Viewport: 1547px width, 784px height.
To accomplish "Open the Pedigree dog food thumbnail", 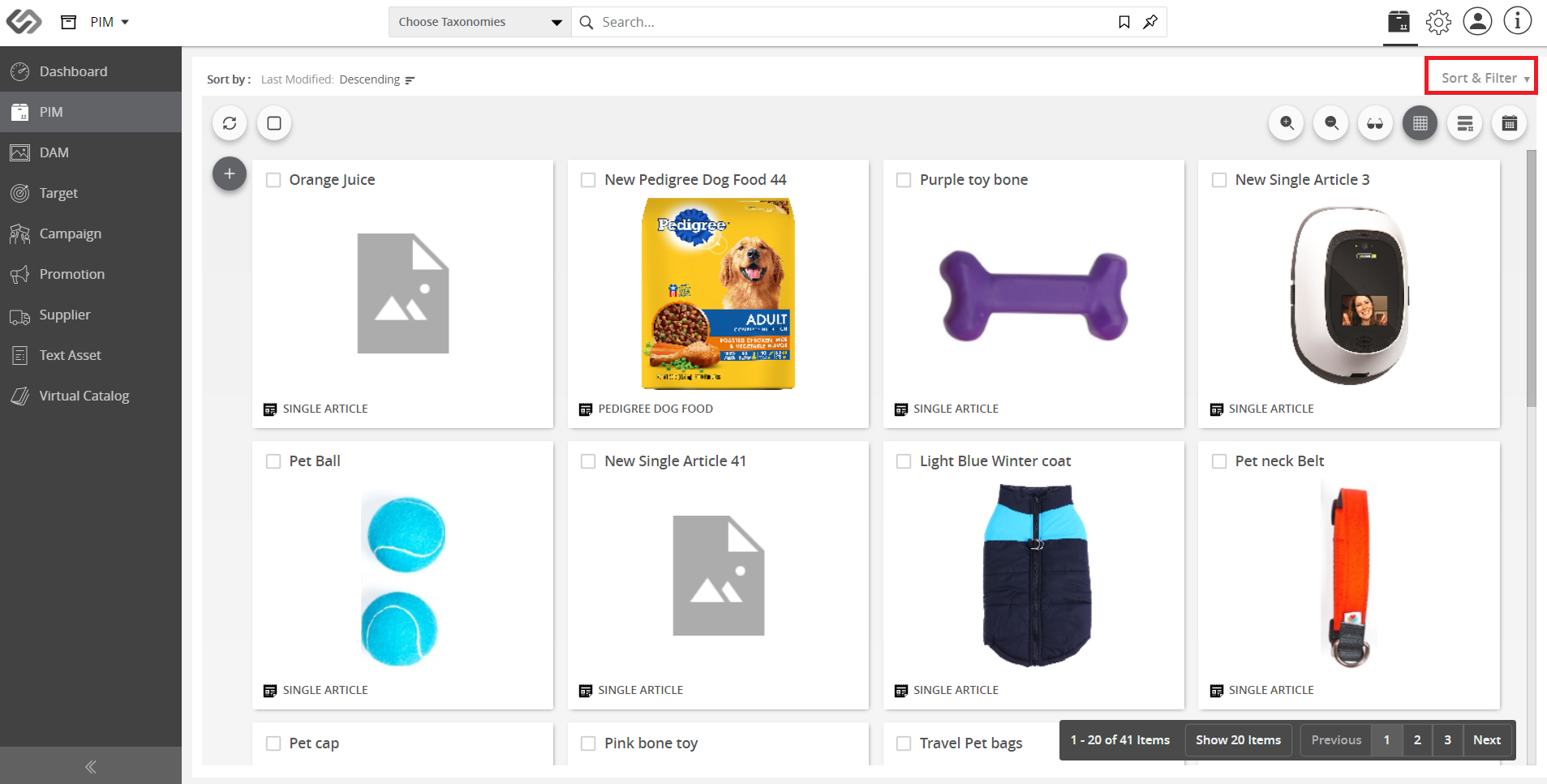I will coord(718,293).
